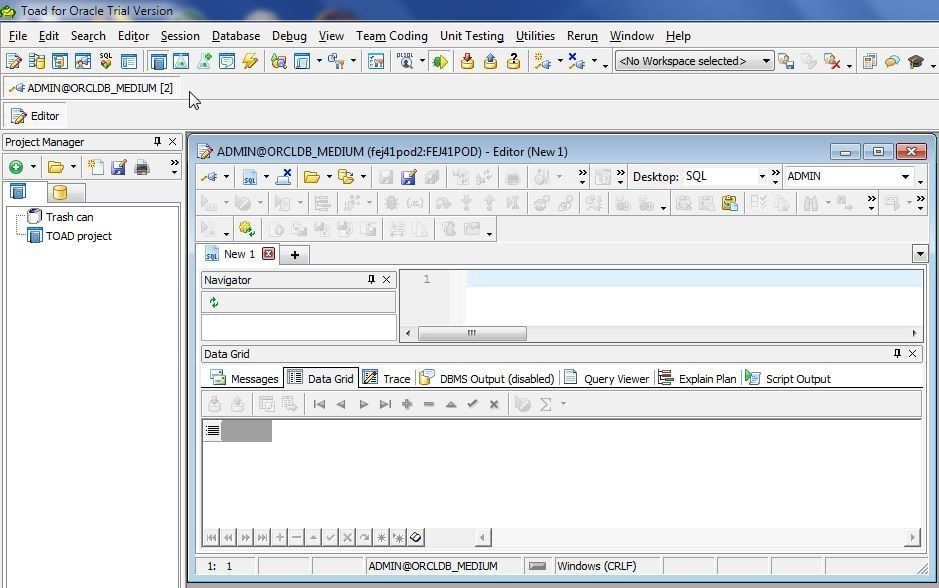Click the open folder icon in editor toolbar
The height and width of the screenshot is (588, 939).
[x=311, y=177]
